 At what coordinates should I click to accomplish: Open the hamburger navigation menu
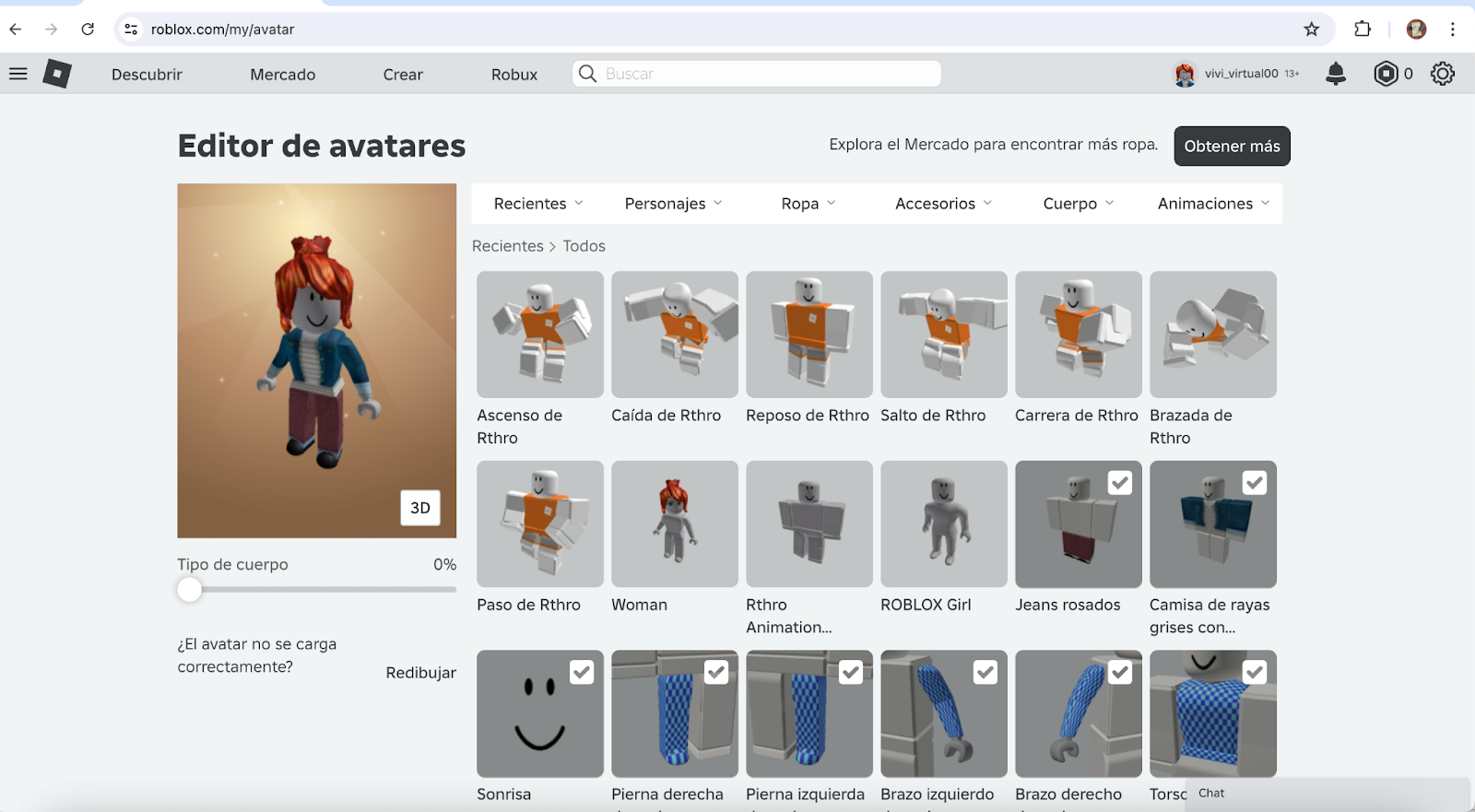[18, 74]
